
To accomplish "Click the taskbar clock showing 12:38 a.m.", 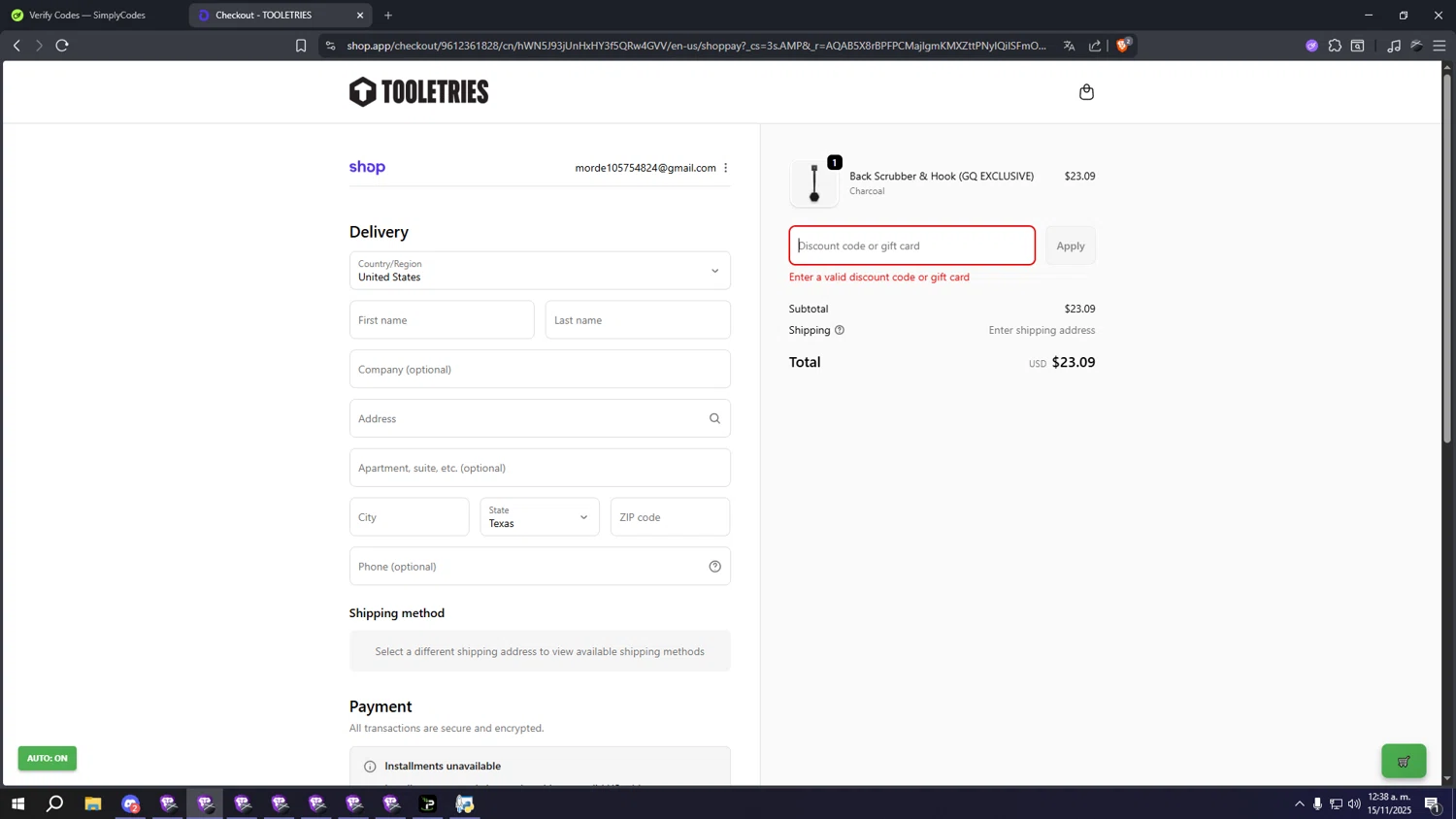I will (1389, 803).
